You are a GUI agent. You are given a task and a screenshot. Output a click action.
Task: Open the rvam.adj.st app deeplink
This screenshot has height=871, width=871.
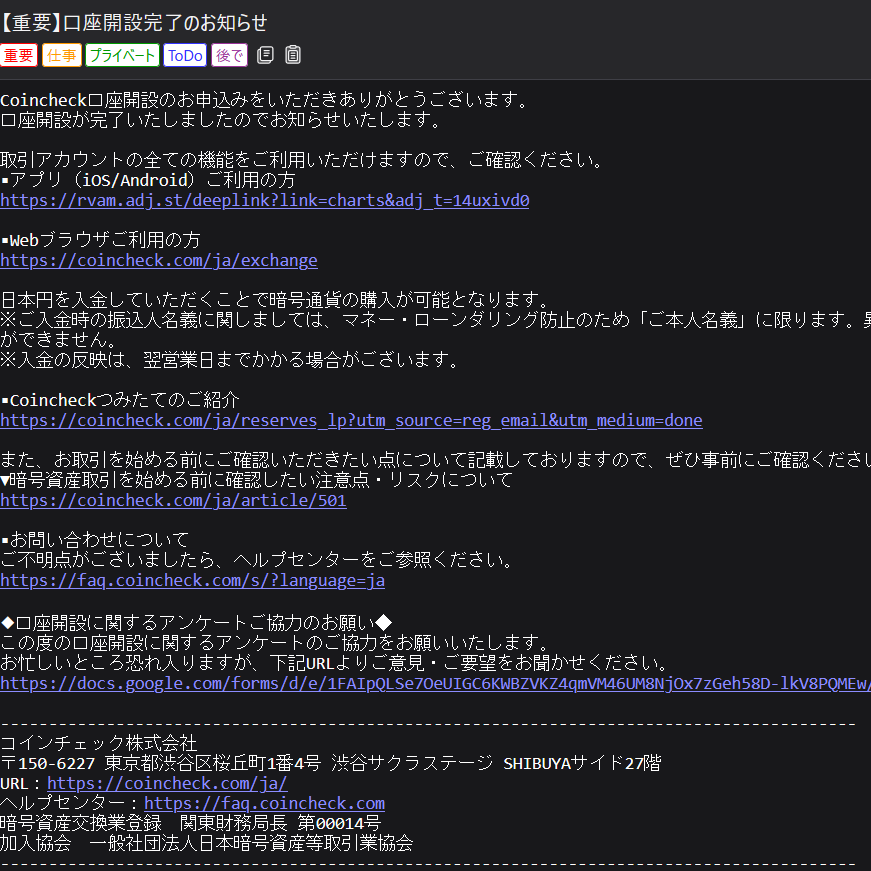[264, 200]
